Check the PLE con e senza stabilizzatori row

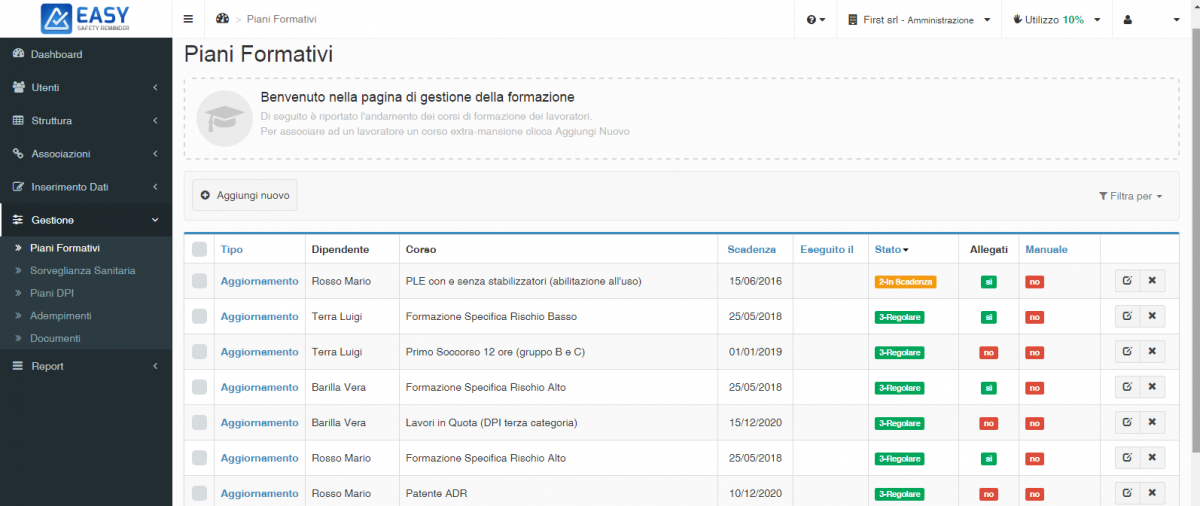pyautogui.click(x=199, y=281)
